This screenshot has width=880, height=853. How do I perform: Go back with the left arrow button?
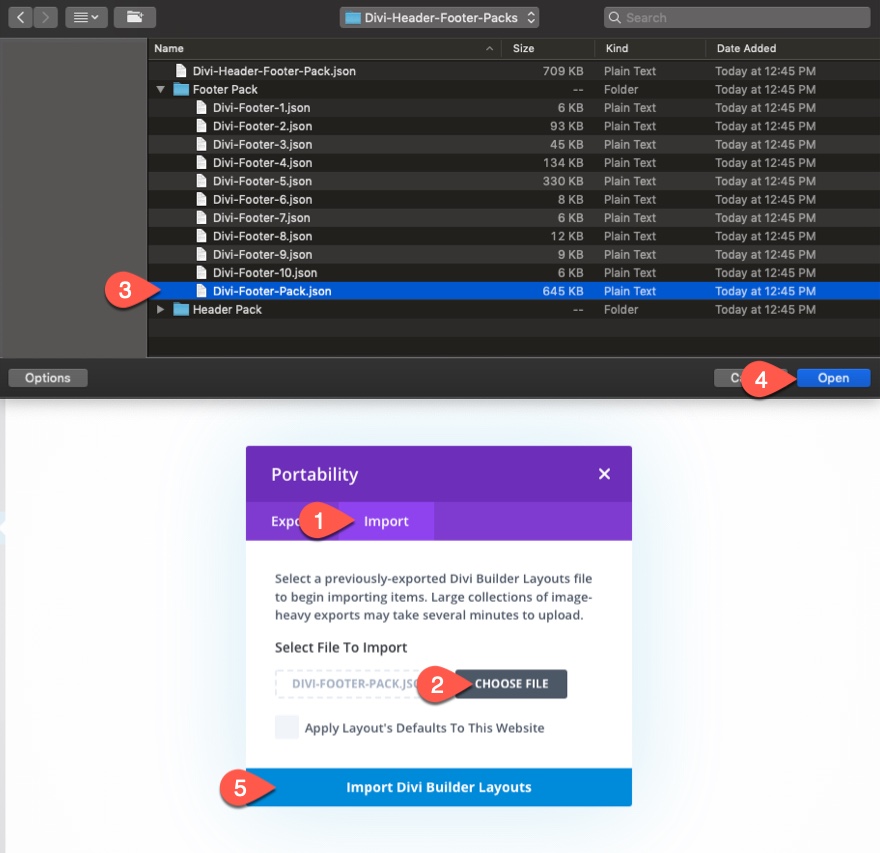click(20, 17)
